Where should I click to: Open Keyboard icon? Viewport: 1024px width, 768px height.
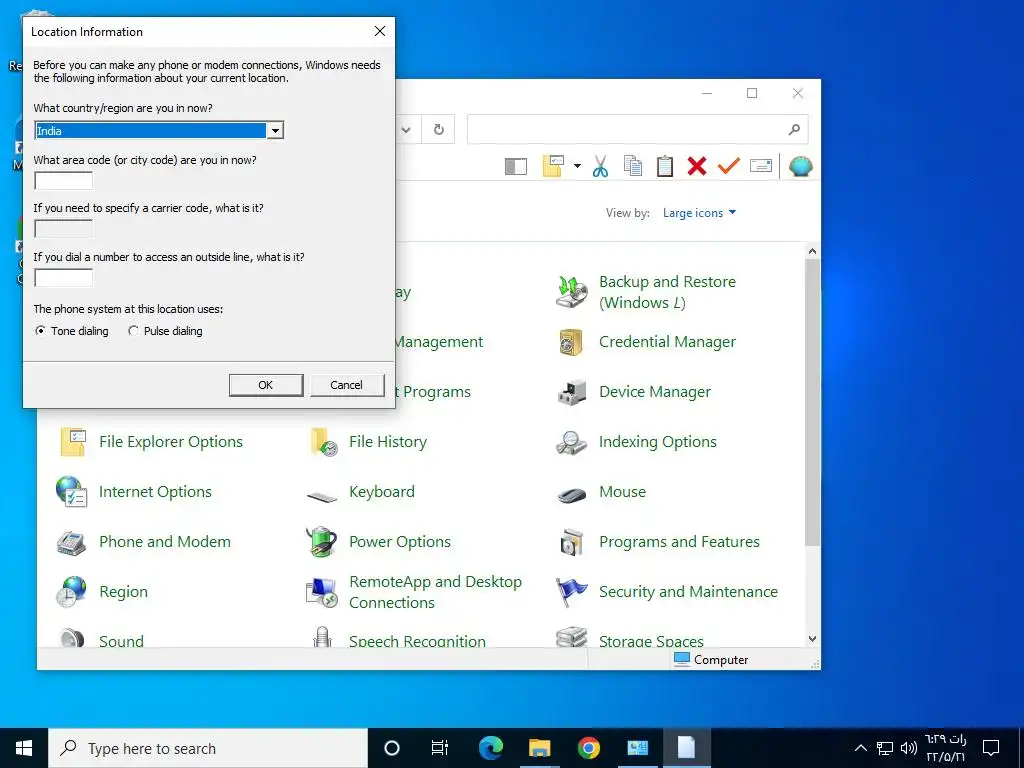coord(322,496)
